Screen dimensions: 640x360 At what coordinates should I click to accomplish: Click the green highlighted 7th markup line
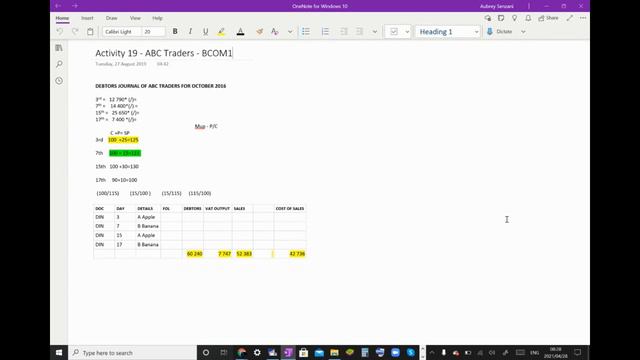[x=125, y=153]
